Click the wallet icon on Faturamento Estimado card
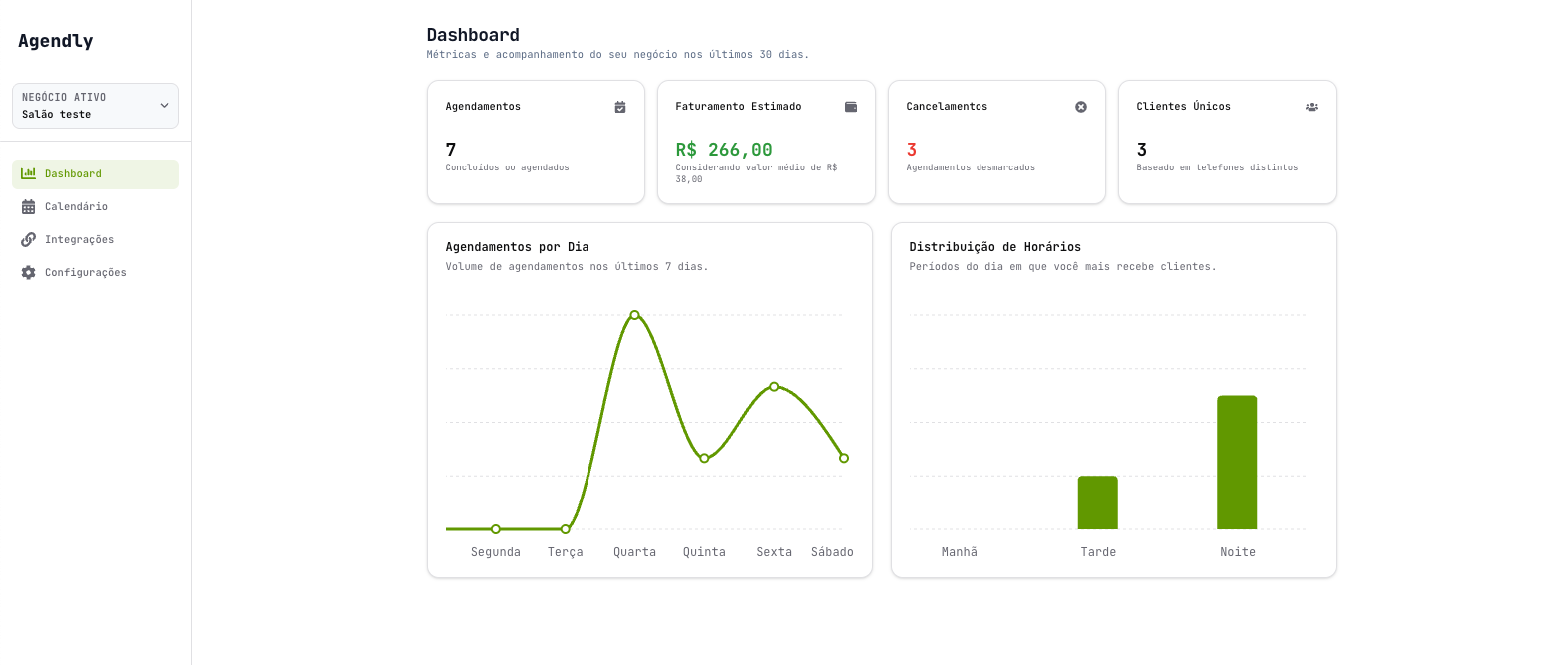Screen dimensions: 1568x665 click(851, 107)
